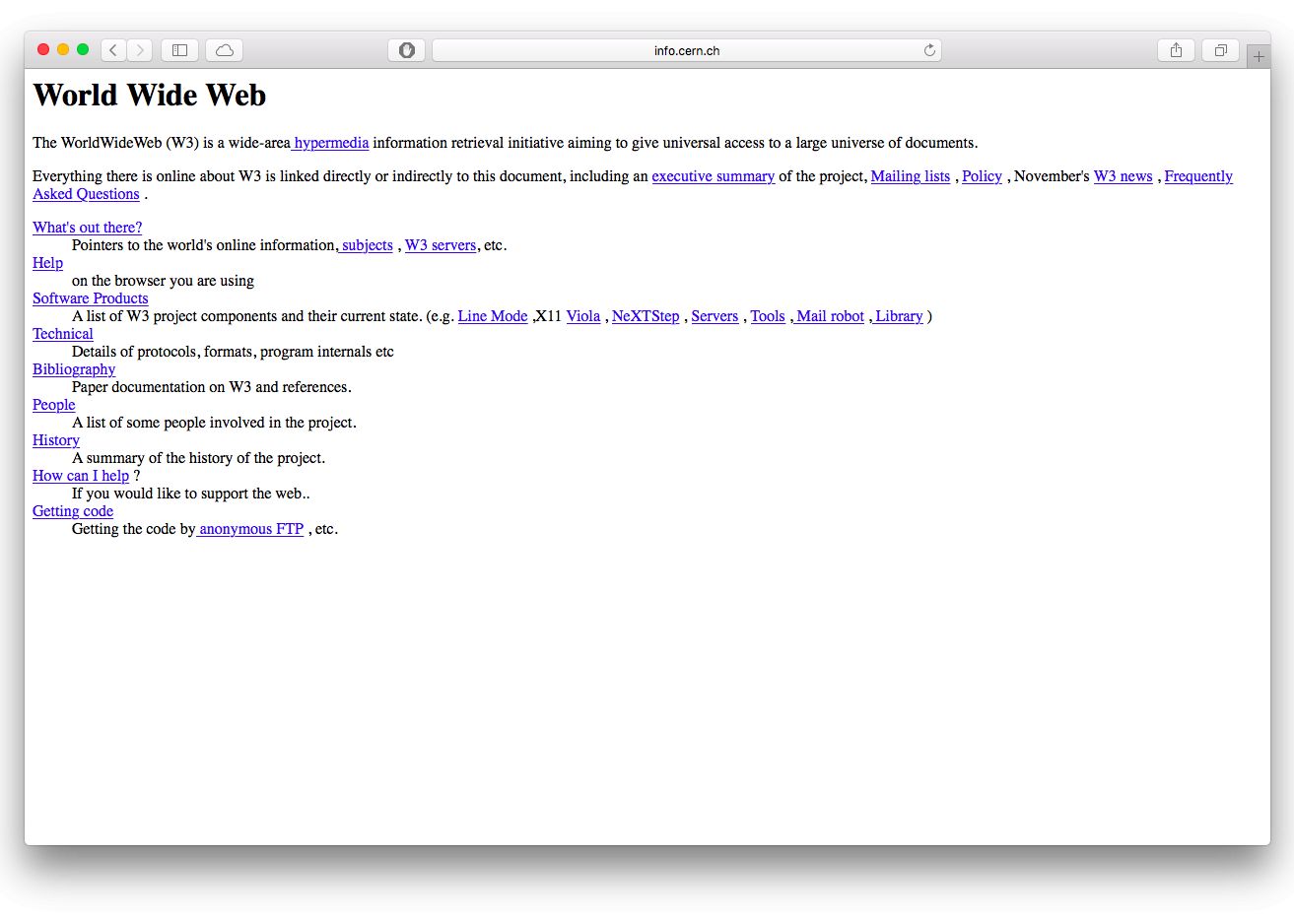1294x924 pixels.
Task: Open the executive summary of the project
Action: click(713, 176)
